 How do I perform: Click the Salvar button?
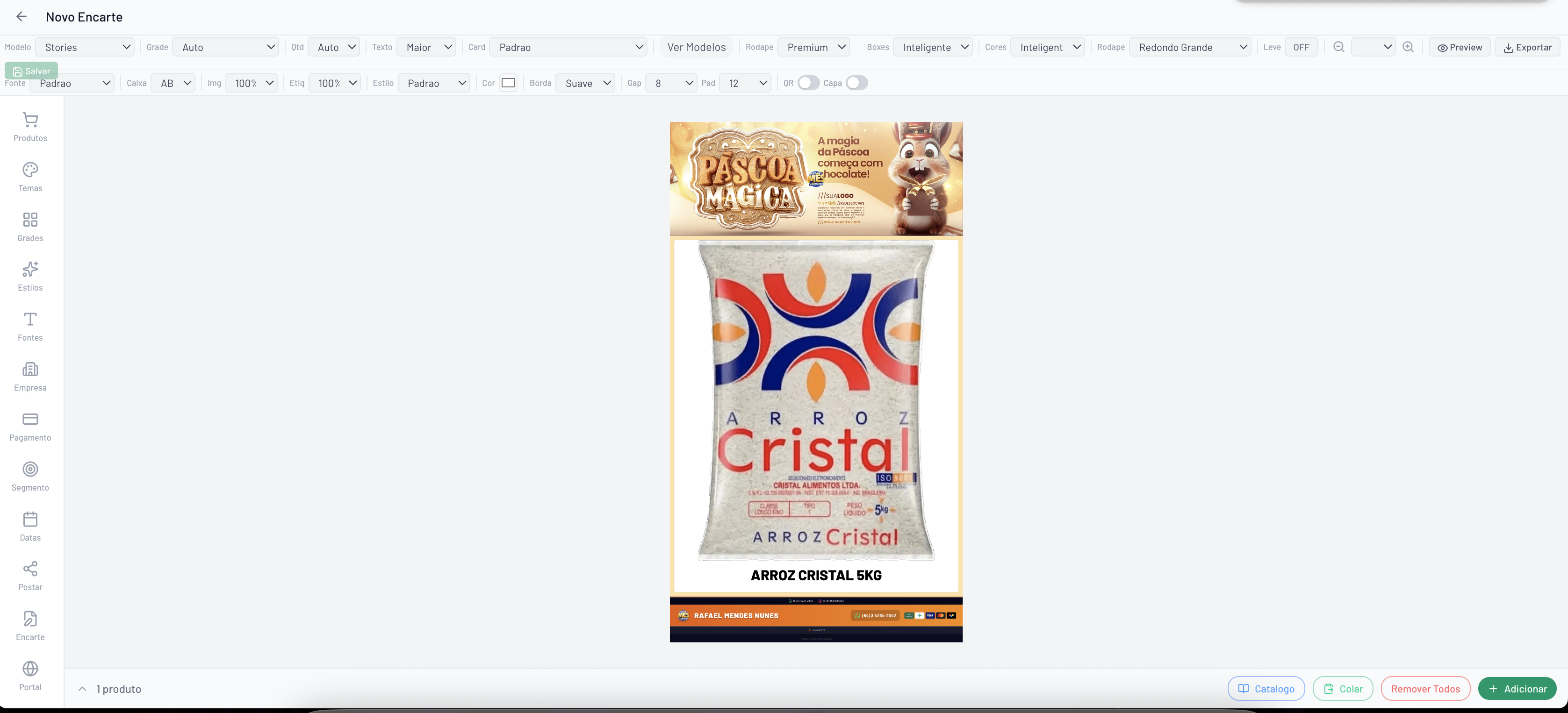(31, 71)
